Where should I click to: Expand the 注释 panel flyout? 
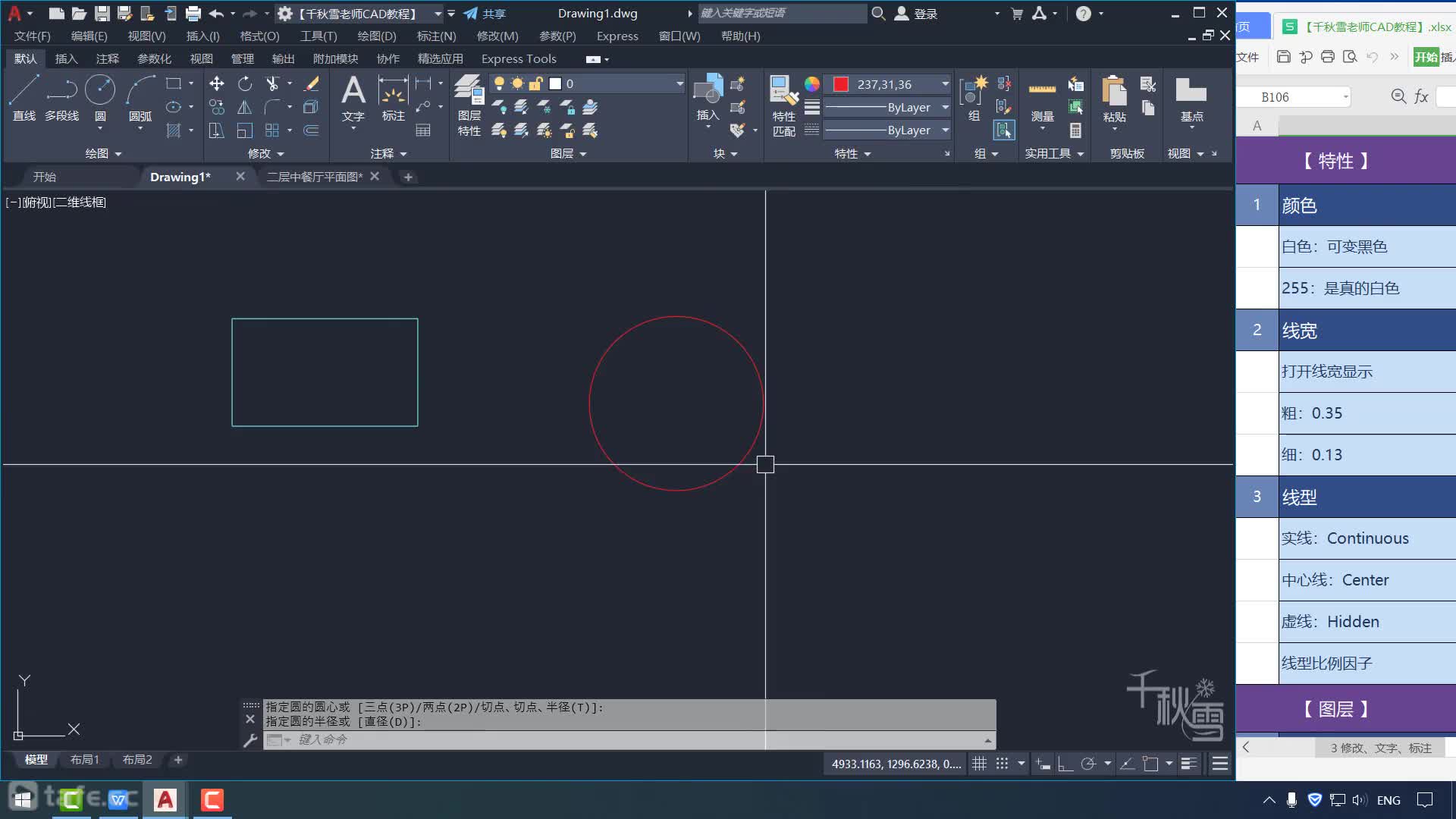389,153
